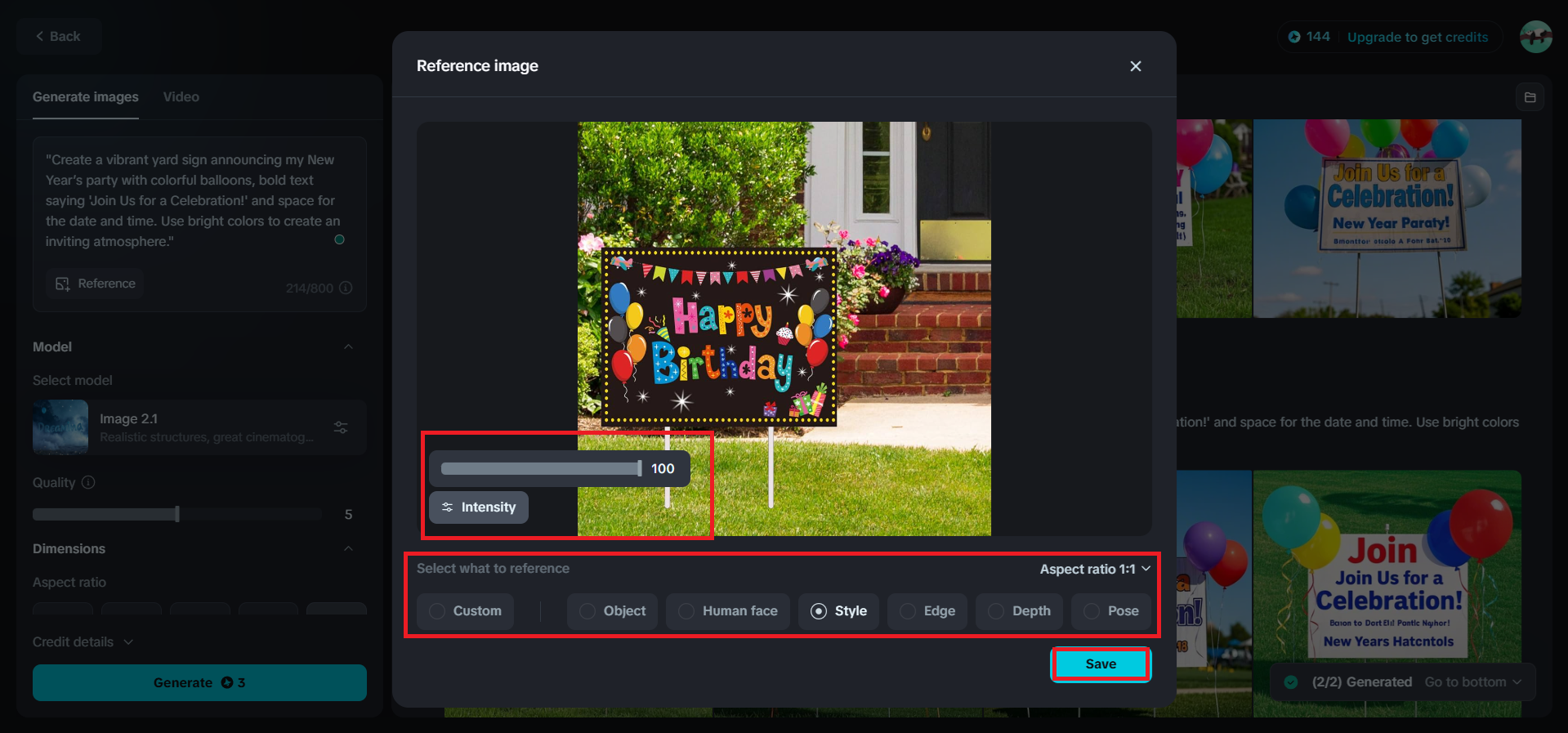This screenshot has width=1568, height=733.
Task: Expand Credit details
Action: 83,642
